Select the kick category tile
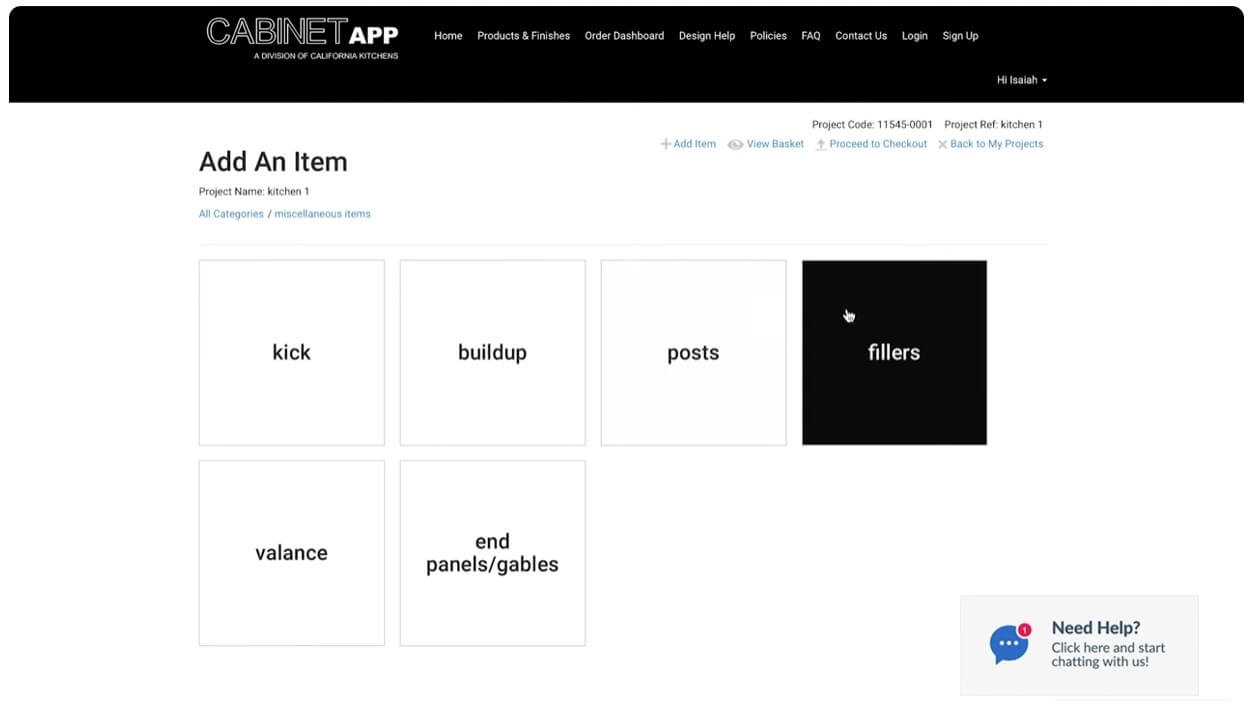The width and height of the screenshot is (1253, 708). click(x=291, y=352)
